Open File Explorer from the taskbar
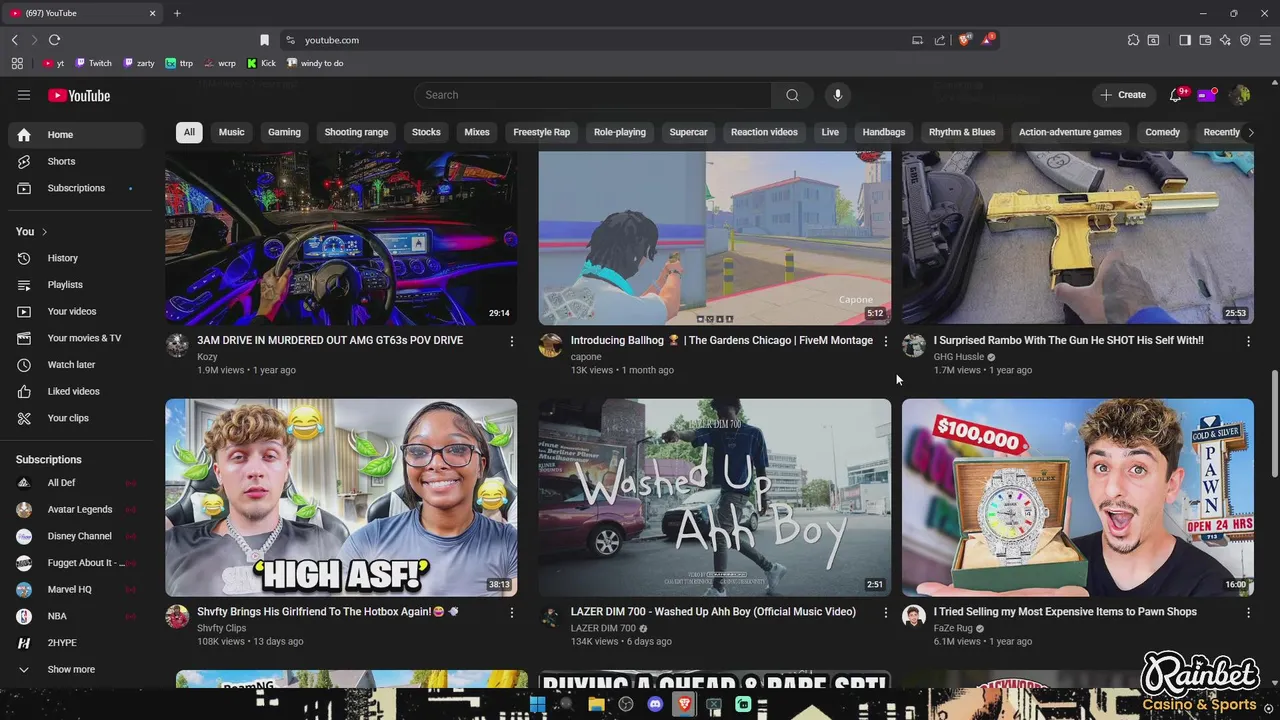 pos(597,704)
